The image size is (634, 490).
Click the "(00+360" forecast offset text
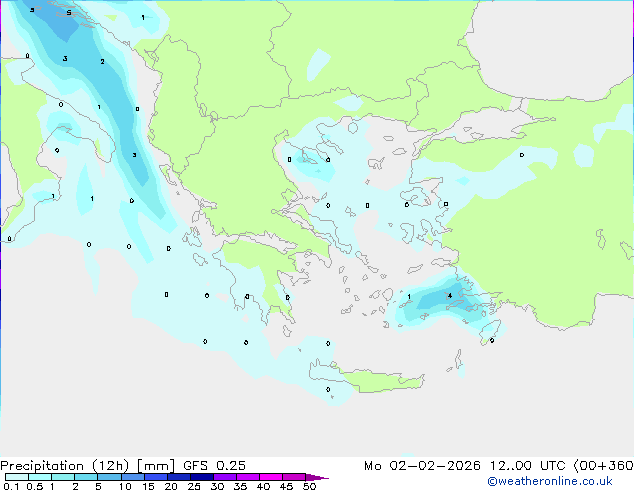click(x=603, y=466)
